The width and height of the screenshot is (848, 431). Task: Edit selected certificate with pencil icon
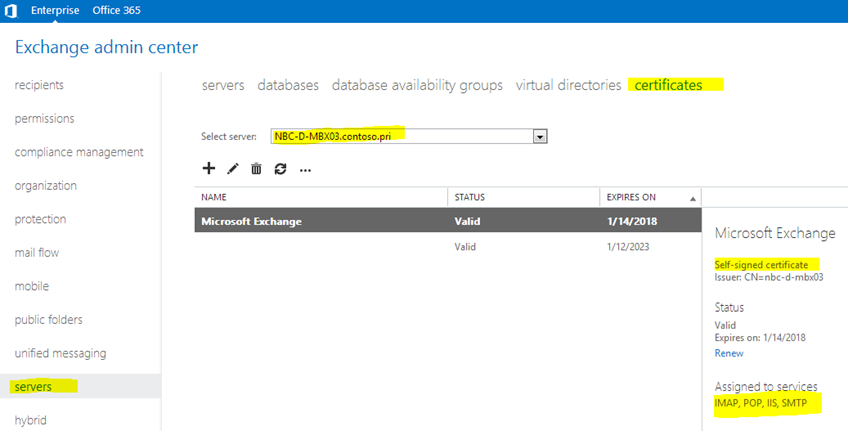233,169
